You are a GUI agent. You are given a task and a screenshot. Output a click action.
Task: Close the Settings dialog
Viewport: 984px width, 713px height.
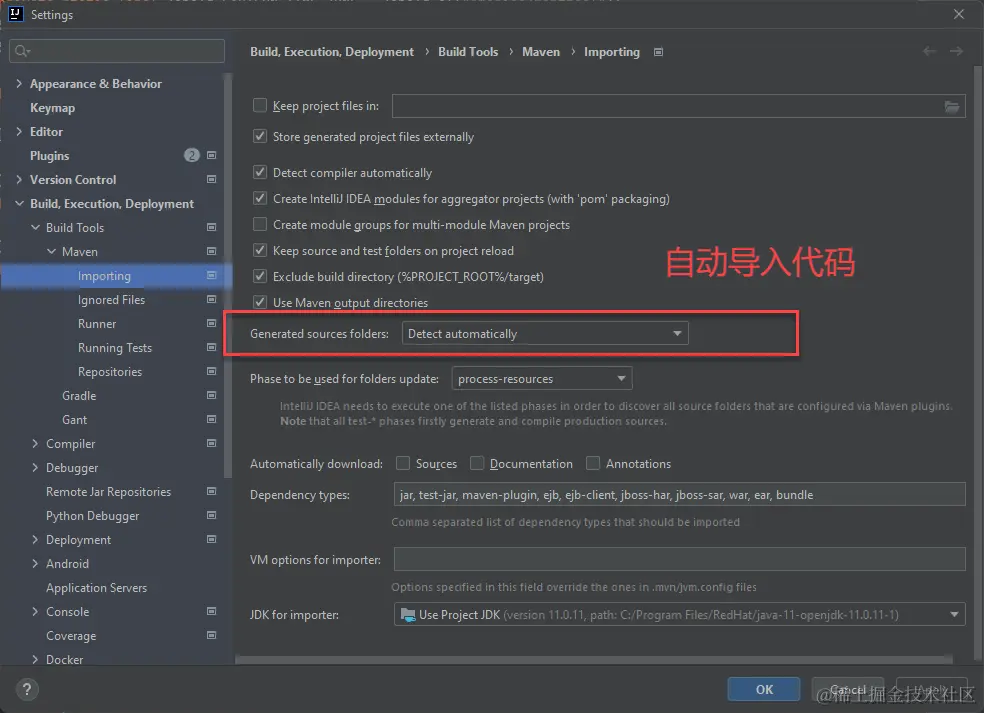tap(959, 14)
